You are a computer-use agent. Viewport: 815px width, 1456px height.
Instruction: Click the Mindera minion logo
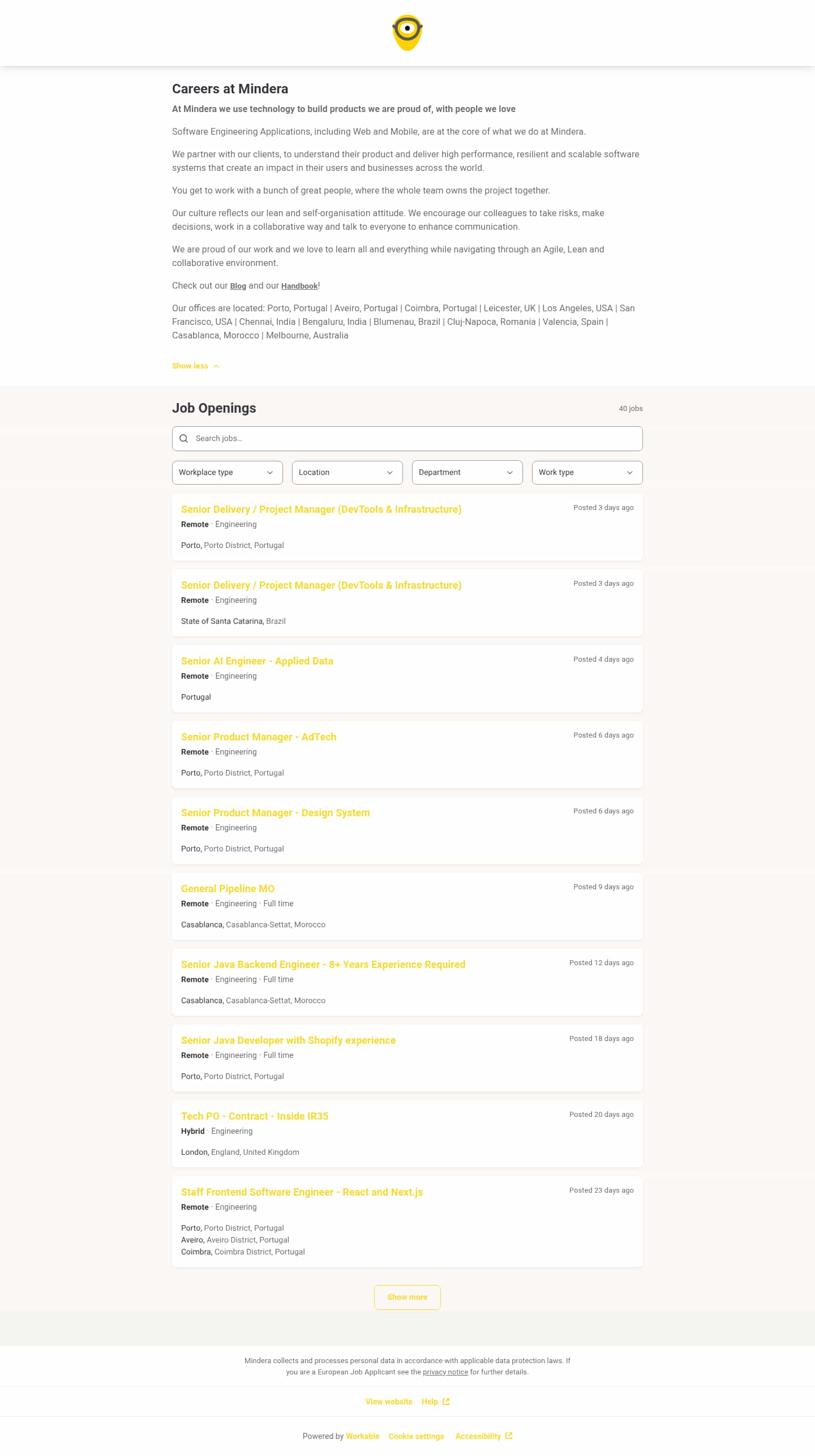coord(407,33)
